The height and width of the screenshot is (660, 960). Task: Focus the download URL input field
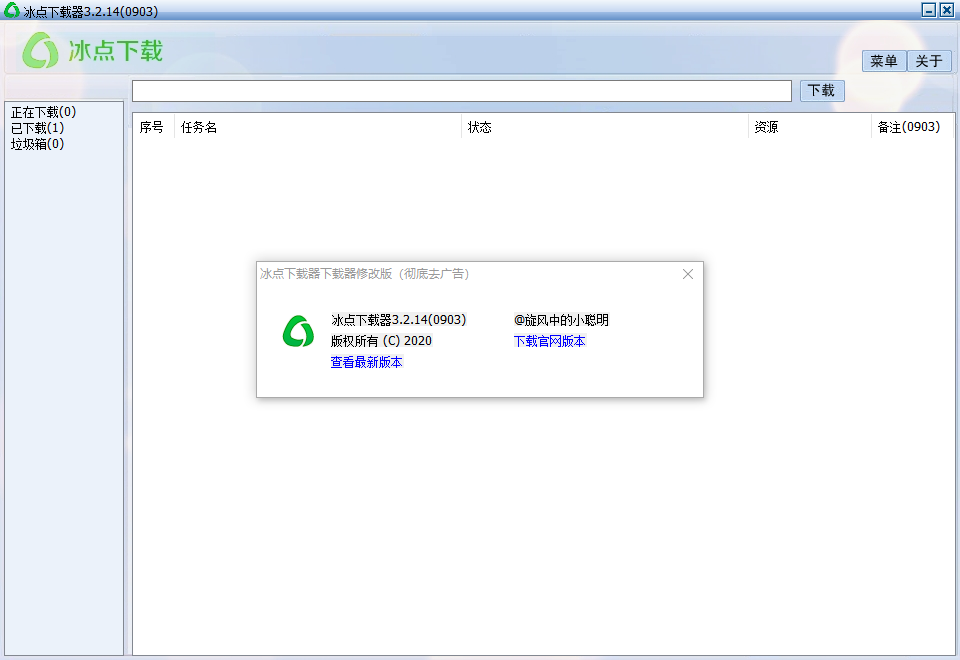click(462, 91)
